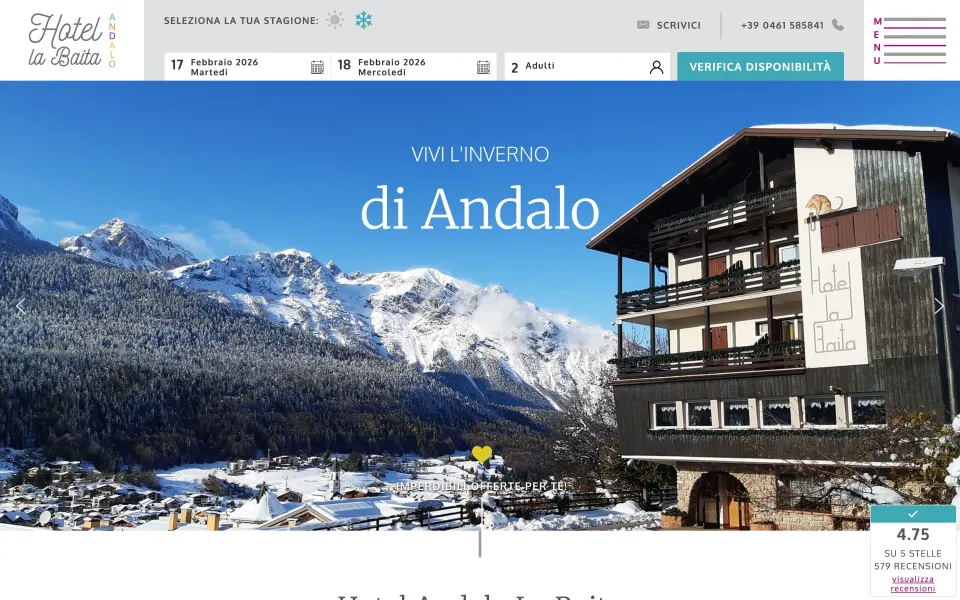Advance to next slide with right arrow

tap(939, 306)
